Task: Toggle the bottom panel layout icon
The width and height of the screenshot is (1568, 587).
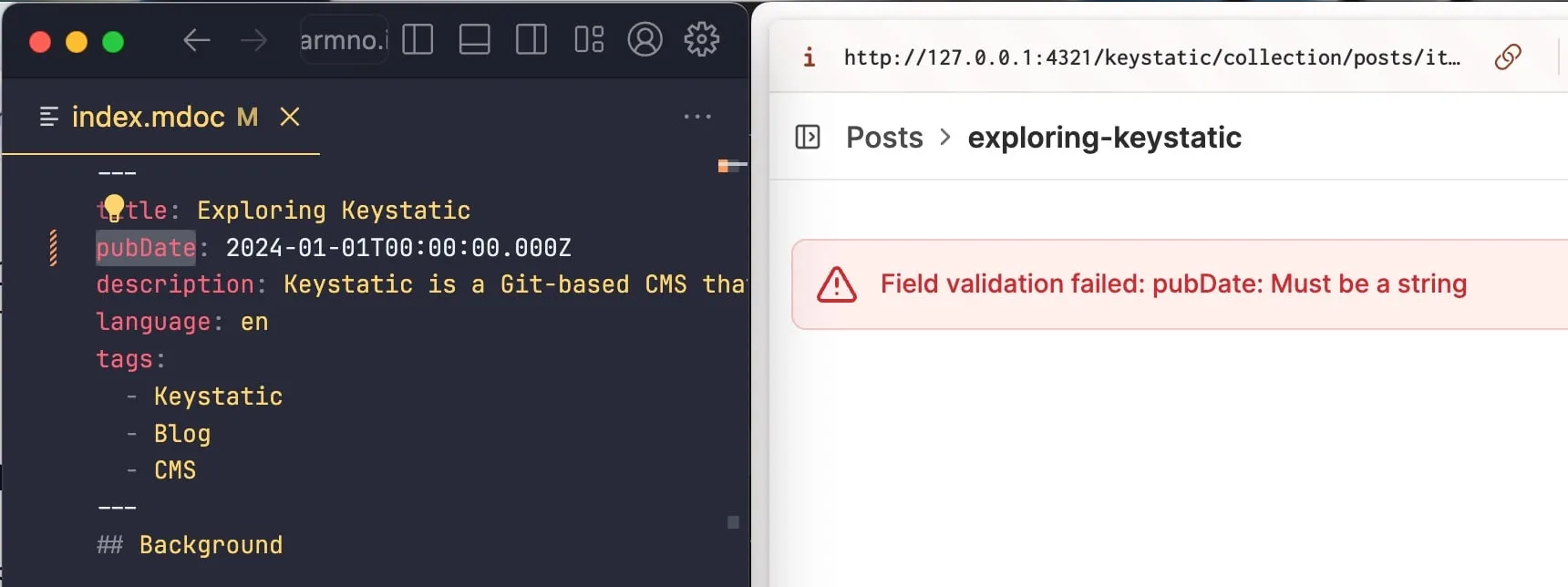Action: 474,40
